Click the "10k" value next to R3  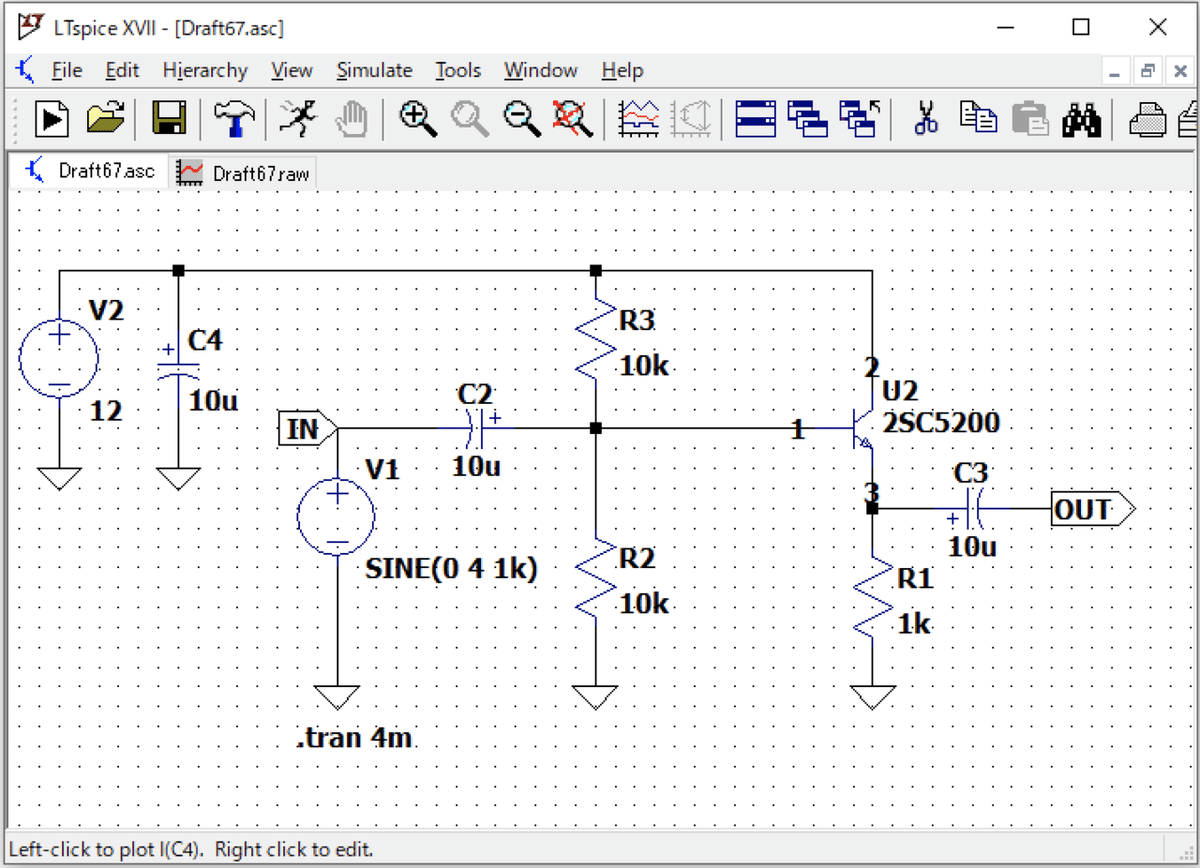644,365
